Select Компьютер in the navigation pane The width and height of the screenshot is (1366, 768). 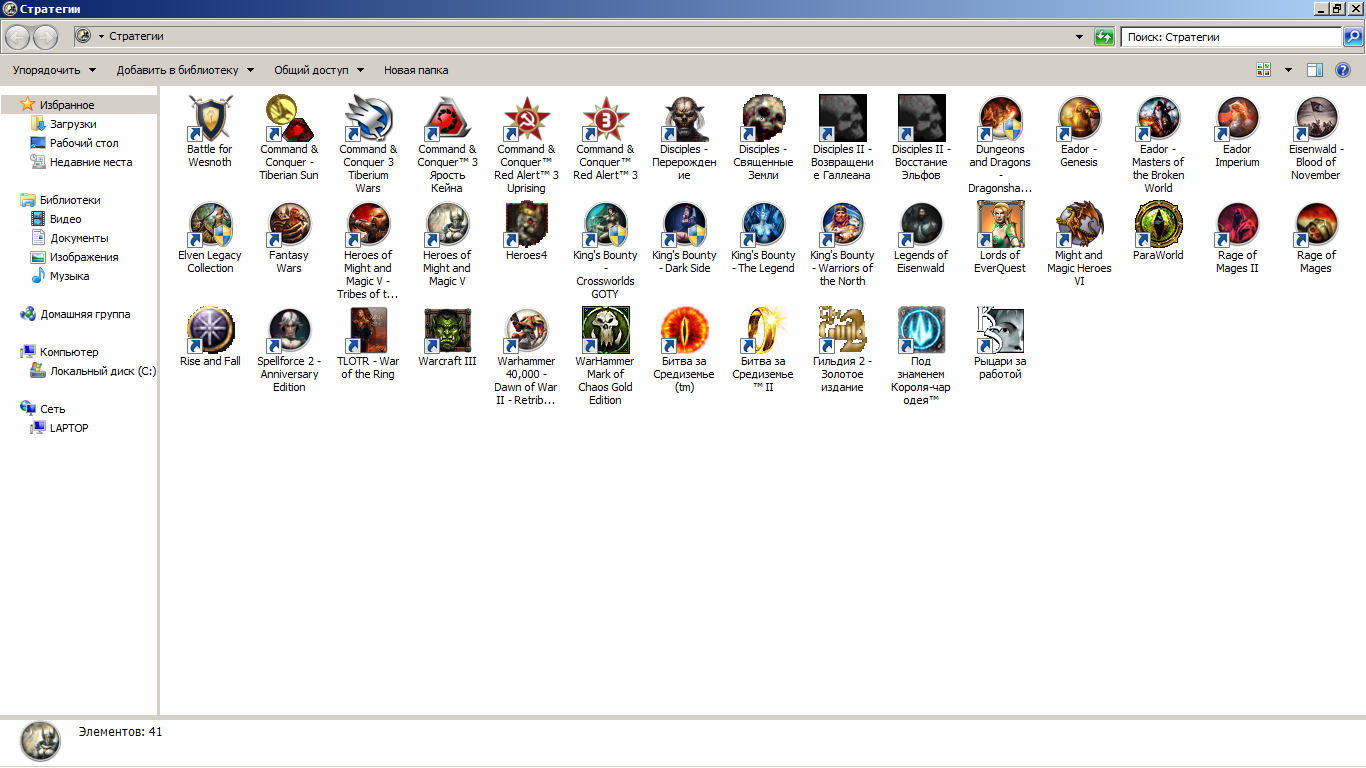(x=69, y=352)
